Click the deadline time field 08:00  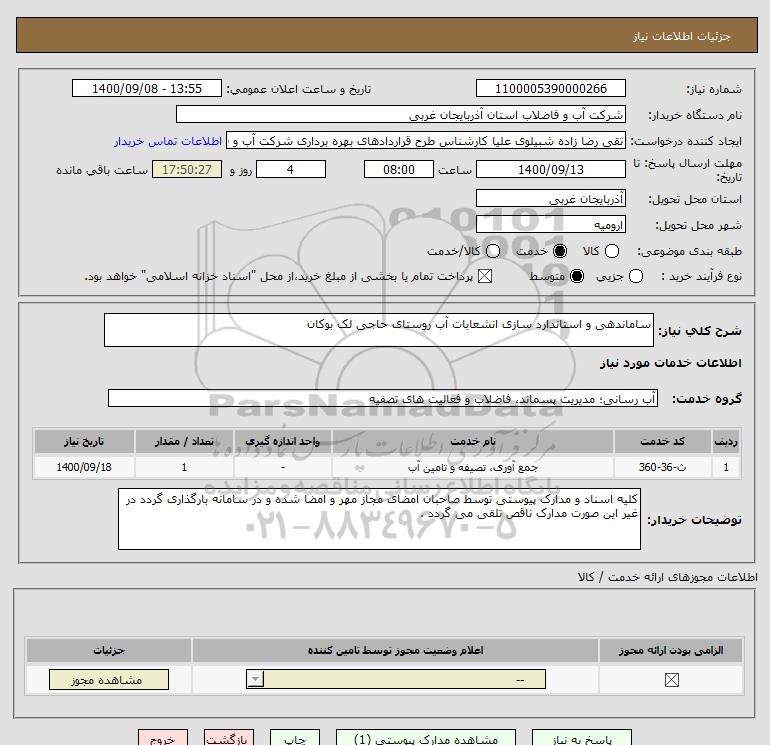coord(399,169)
